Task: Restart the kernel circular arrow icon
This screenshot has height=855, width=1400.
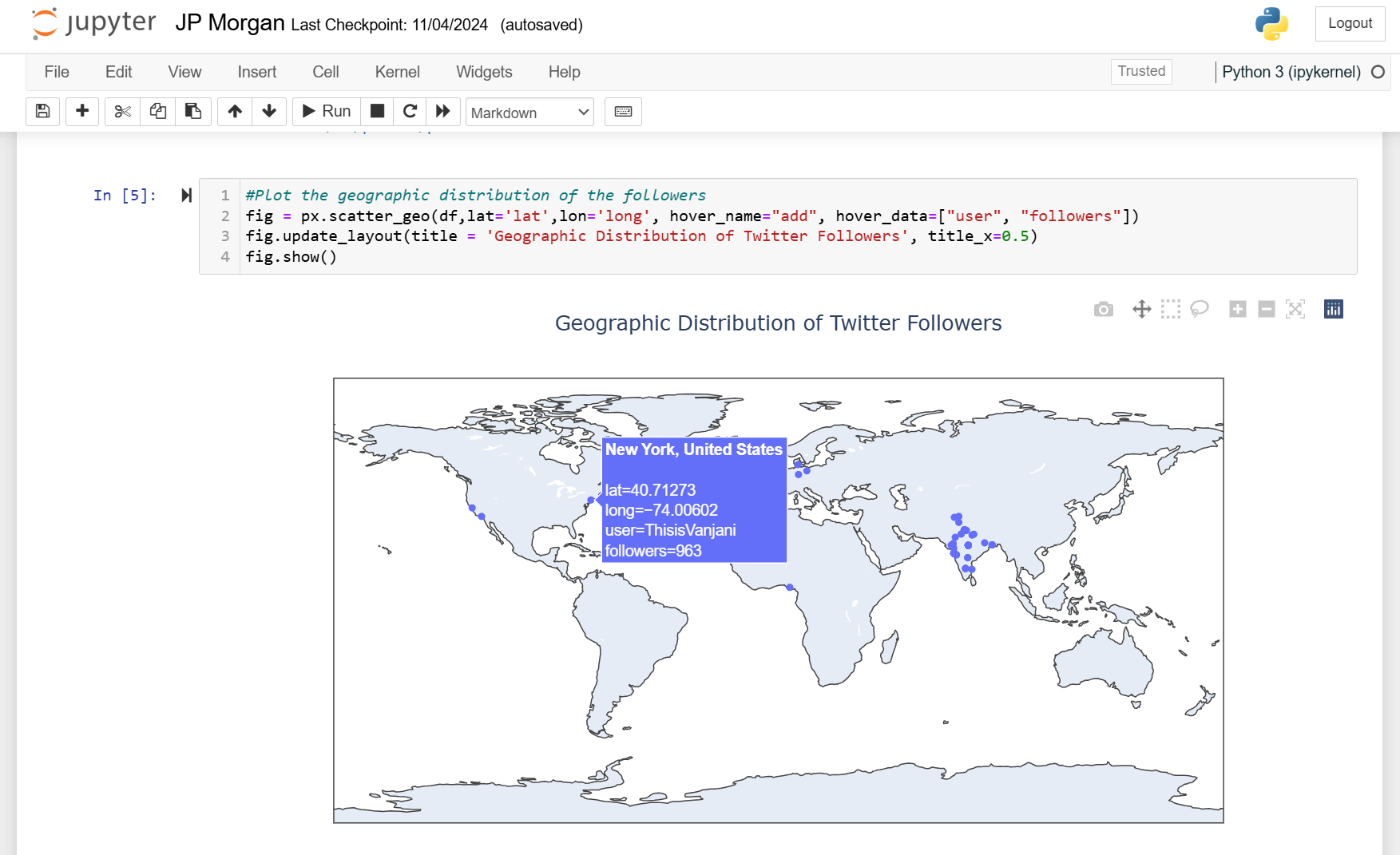Action: pyautogui.click(x=410, y=112)
